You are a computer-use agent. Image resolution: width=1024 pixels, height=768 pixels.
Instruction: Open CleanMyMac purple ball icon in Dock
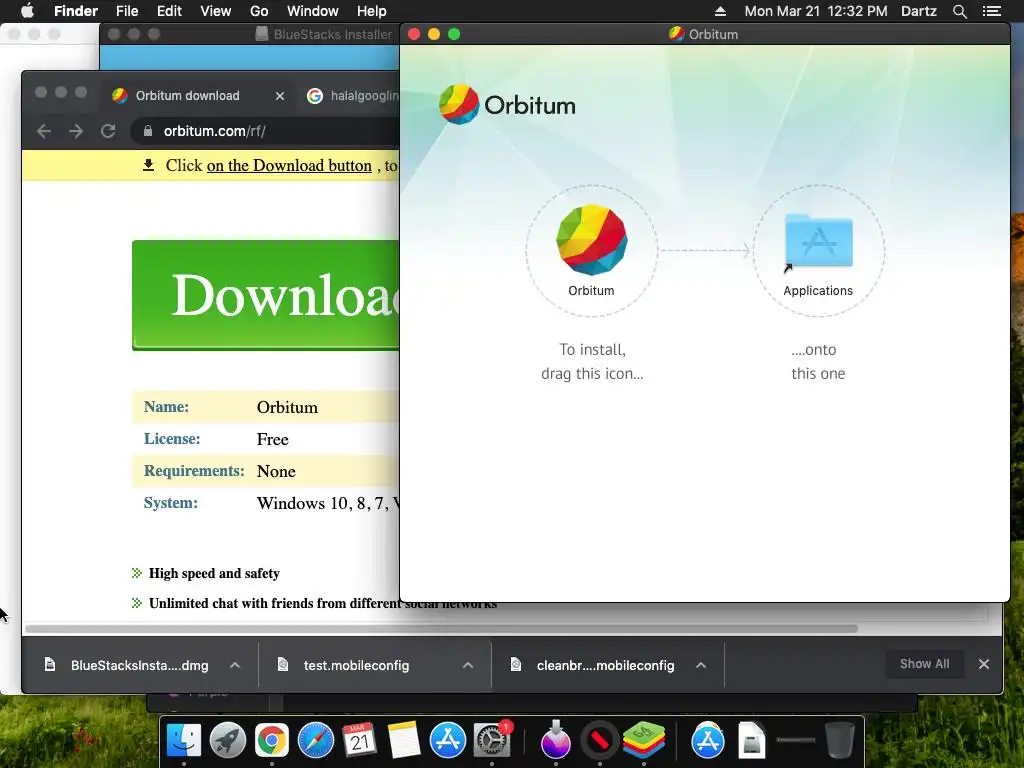click(x=556, y=740)
